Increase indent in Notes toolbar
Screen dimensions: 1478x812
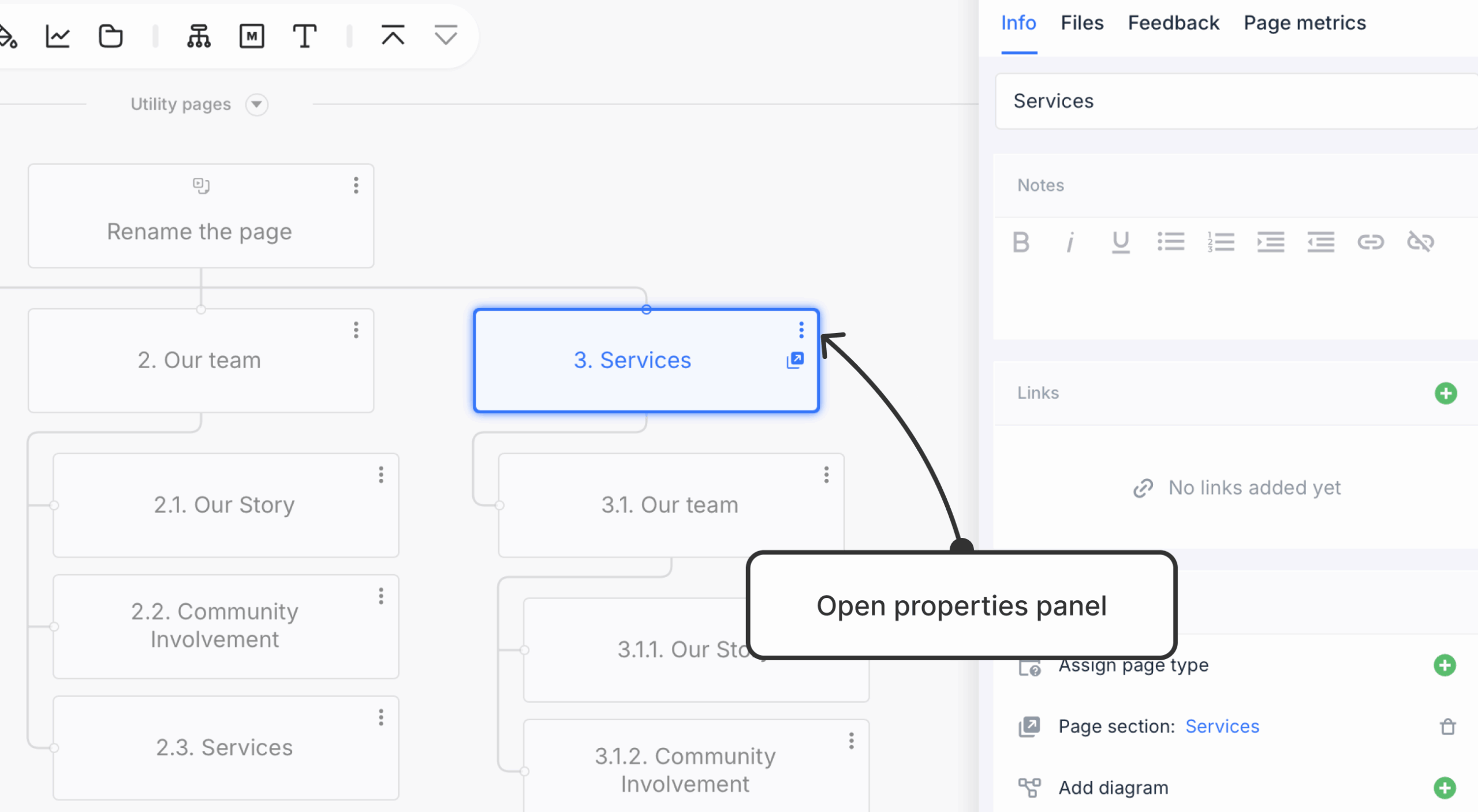(x=1271, y=242)
